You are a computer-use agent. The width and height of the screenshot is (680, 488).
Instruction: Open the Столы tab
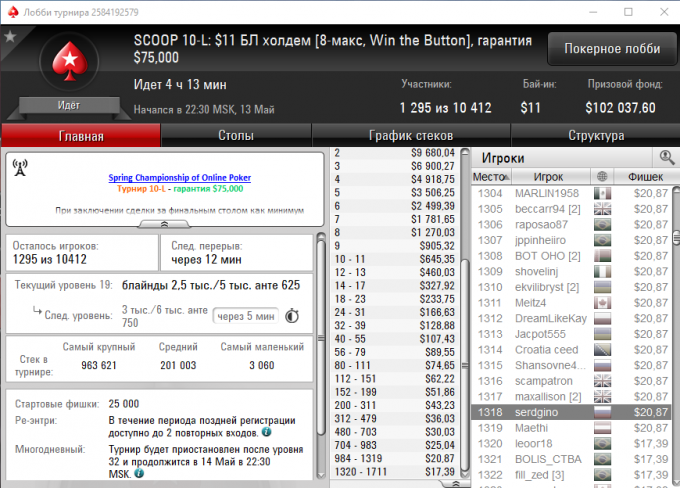(x=236, y=135)
